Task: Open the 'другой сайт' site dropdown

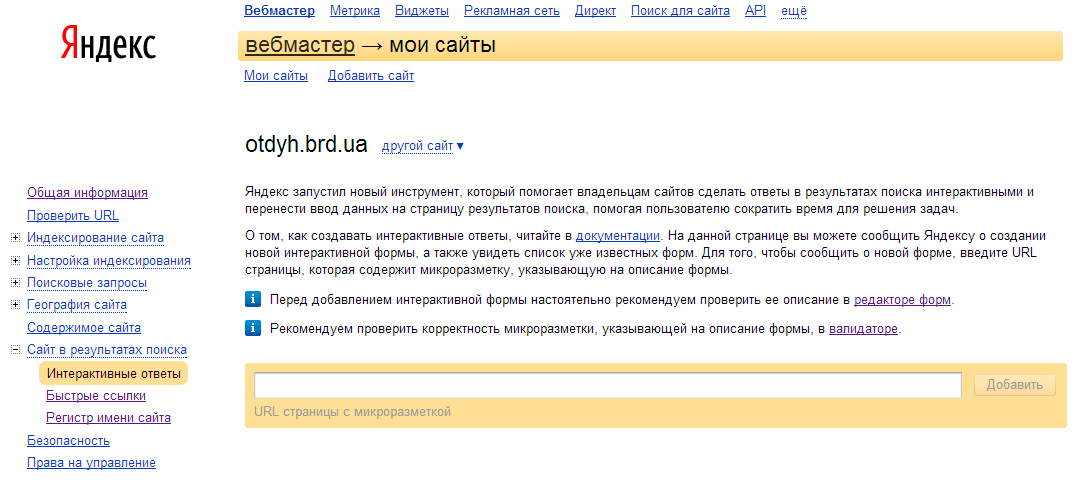Action: click(x=423, y=146)
